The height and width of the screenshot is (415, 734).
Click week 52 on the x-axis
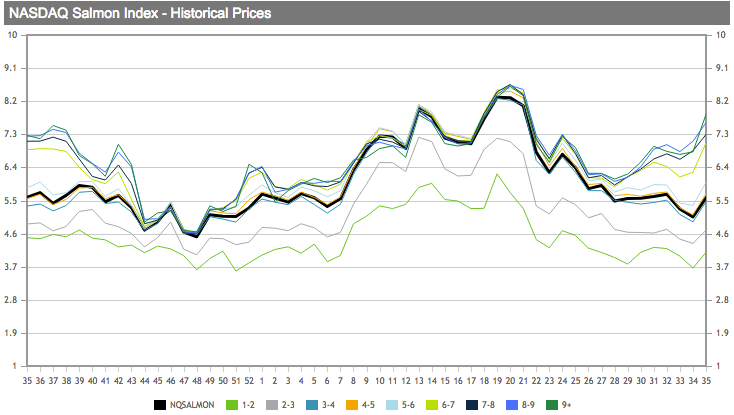coord(249,381)
